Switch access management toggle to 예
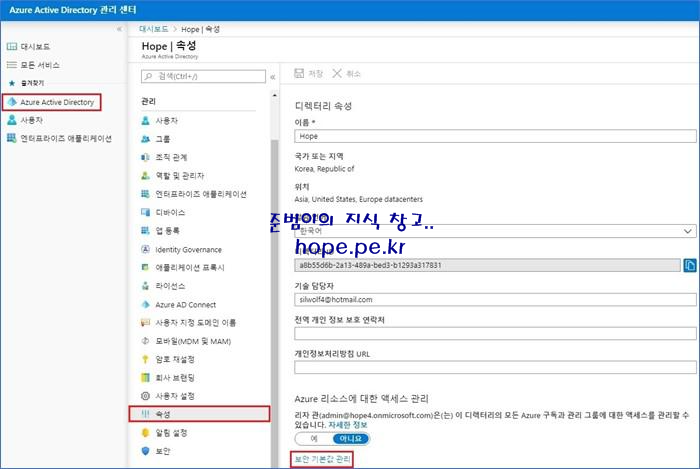This screenshot has width=700, height=469. 314,439
